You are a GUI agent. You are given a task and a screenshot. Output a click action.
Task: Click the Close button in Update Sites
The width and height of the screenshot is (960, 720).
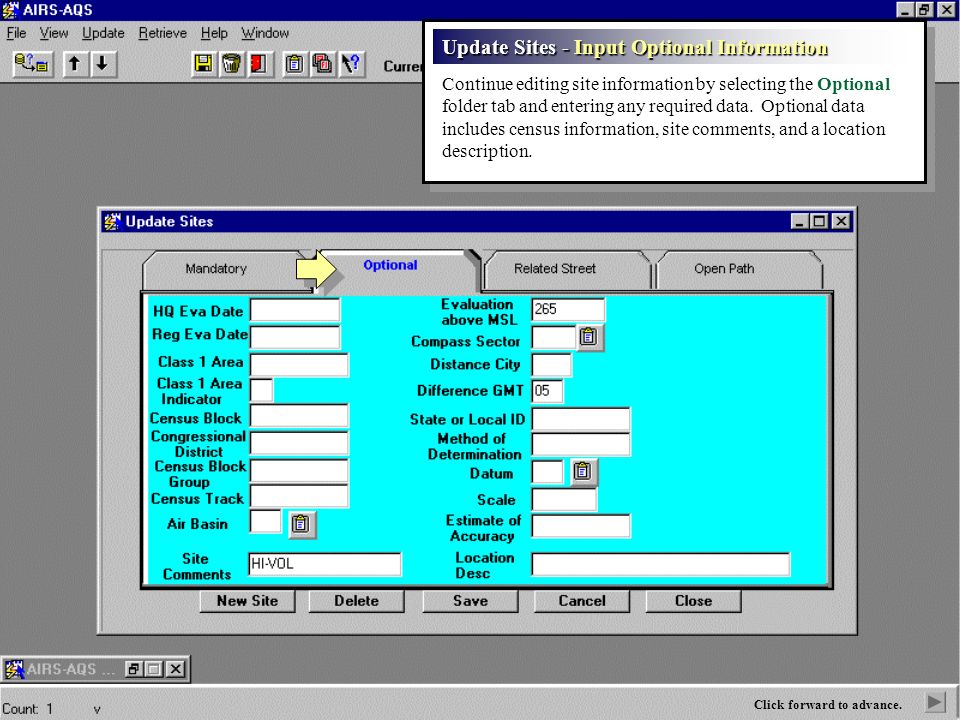(x=693, y=601)
